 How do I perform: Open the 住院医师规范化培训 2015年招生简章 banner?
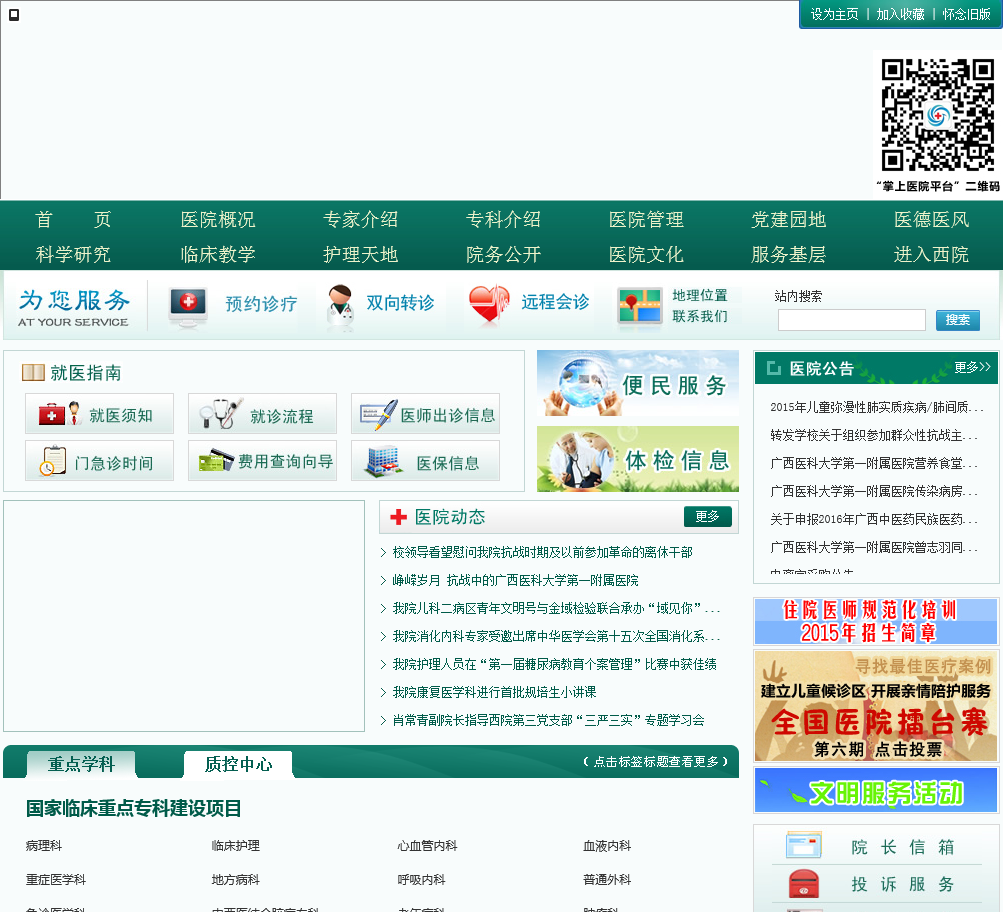(876, 621)
